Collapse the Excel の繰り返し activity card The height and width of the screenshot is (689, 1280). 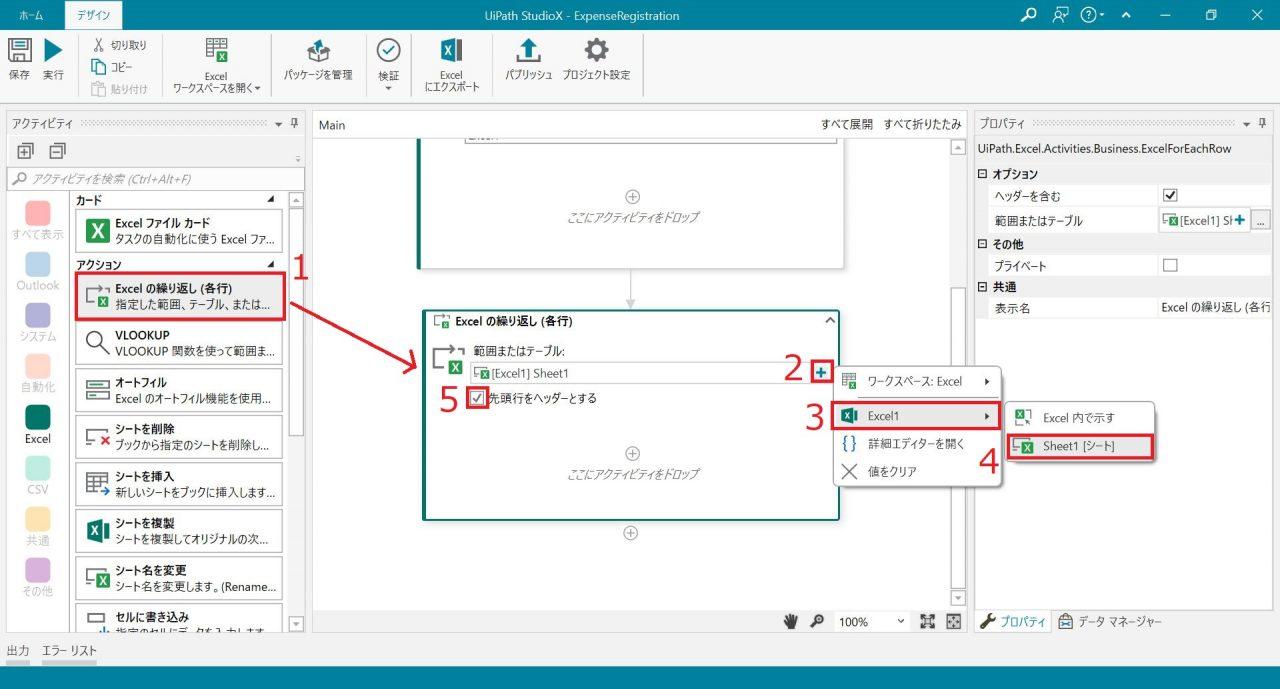(x=828, y=321)
